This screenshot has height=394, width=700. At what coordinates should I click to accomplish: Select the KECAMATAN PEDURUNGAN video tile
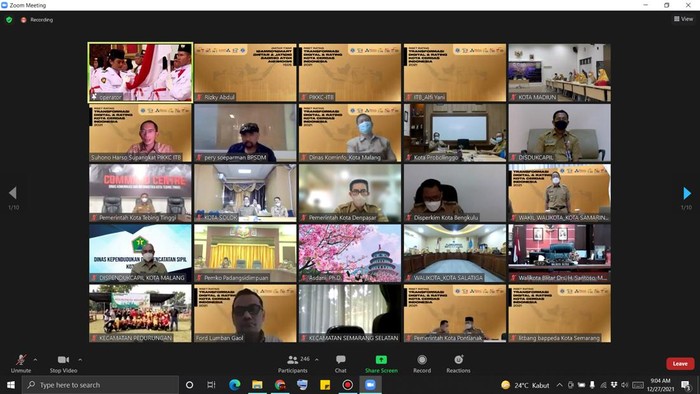141,313
